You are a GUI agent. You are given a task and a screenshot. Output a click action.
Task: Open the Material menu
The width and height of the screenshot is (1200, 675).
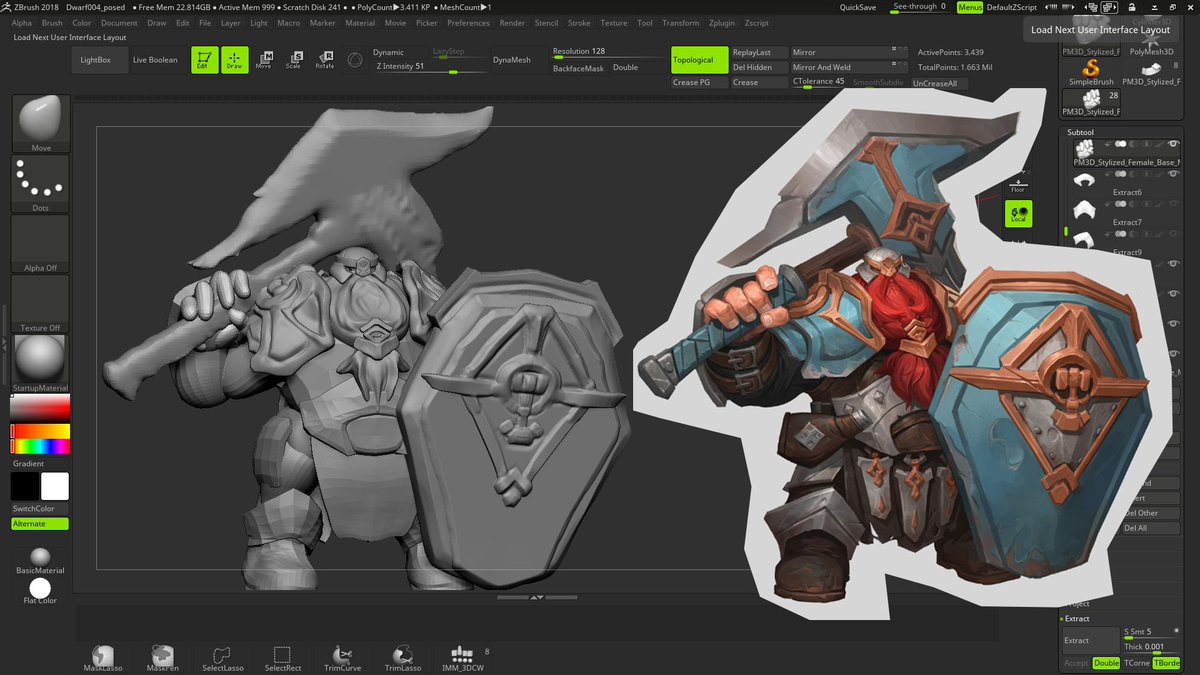pos(360,22)
